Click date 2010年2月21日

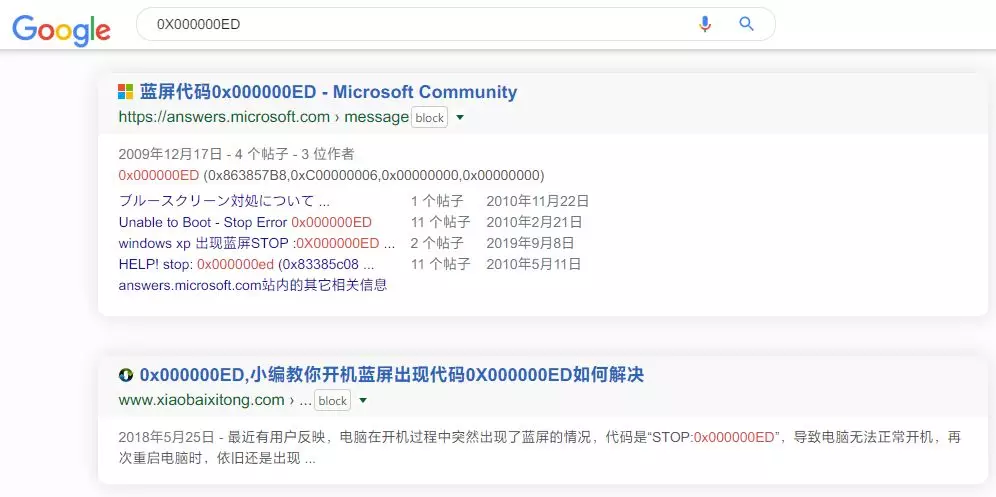pyautogui.click(x=534, y=222)
